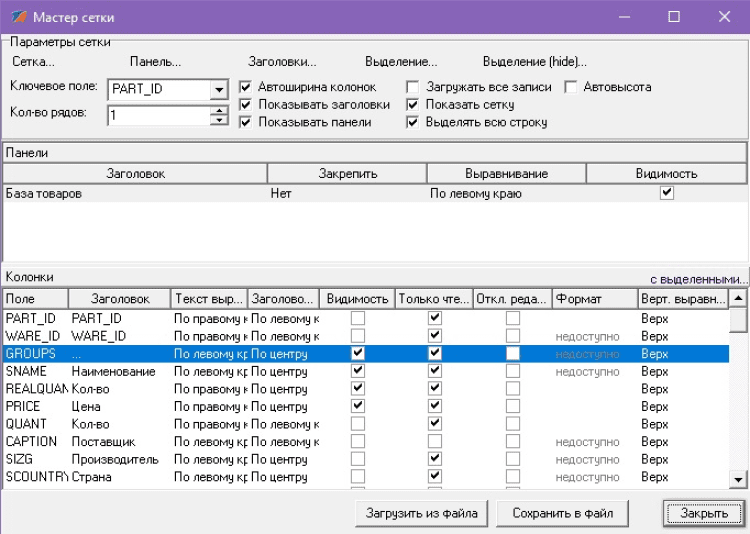The height and width of the screenshot is (534, 750).
Task: Toggle Выделять всю строку checkbox
Action: pos(413,122)
